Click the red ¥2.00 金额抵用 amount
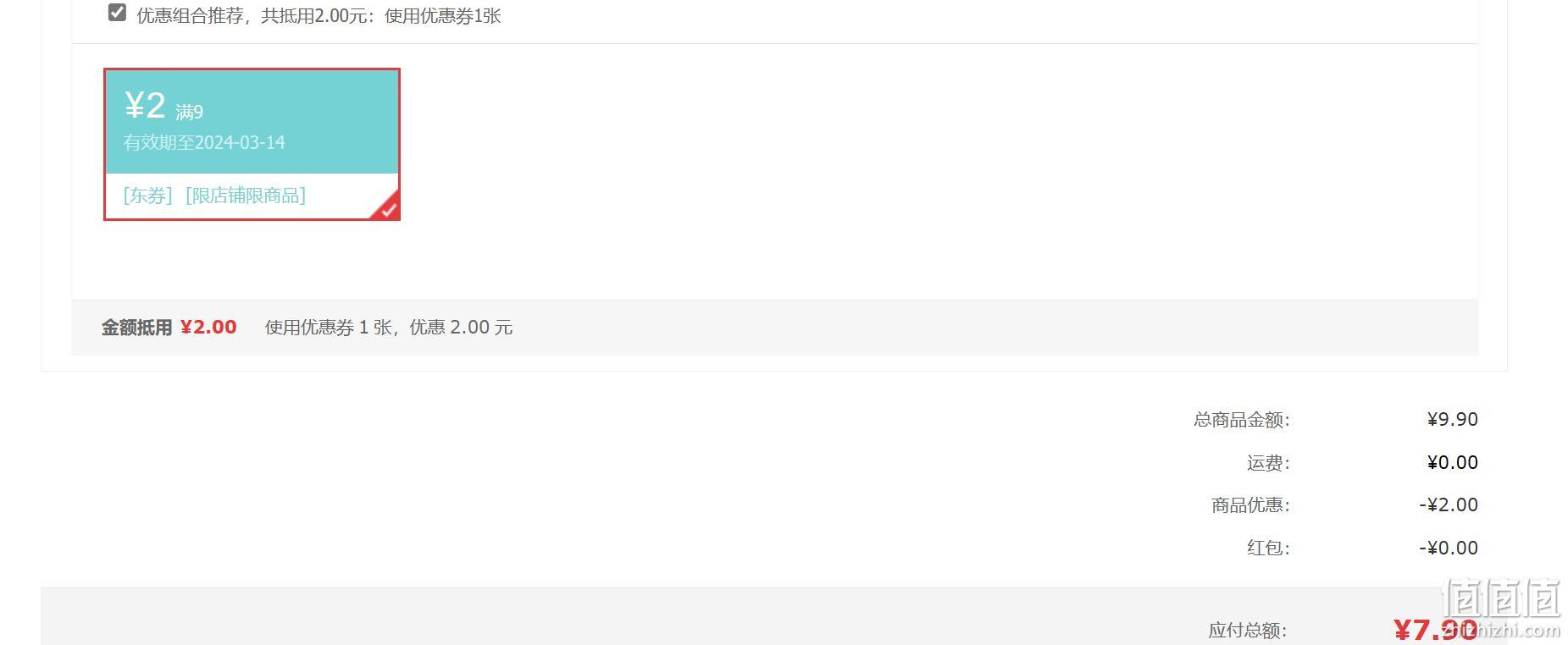1568x645 pixels. pyautogui.click(x=208, y=327)
